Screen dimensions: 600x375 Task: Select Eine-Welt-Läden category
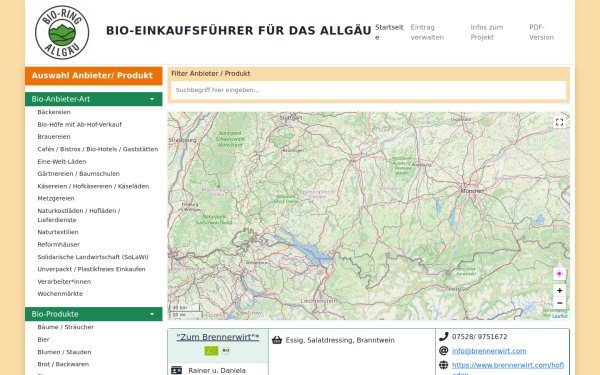pyautogui.click(x=62, y=161)
